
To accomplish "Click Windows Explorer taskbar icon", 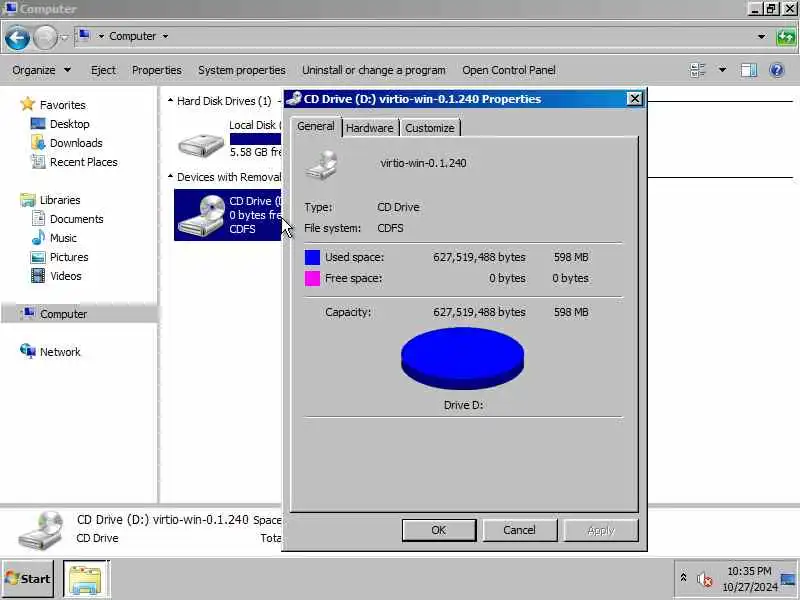I will point(86,579).
